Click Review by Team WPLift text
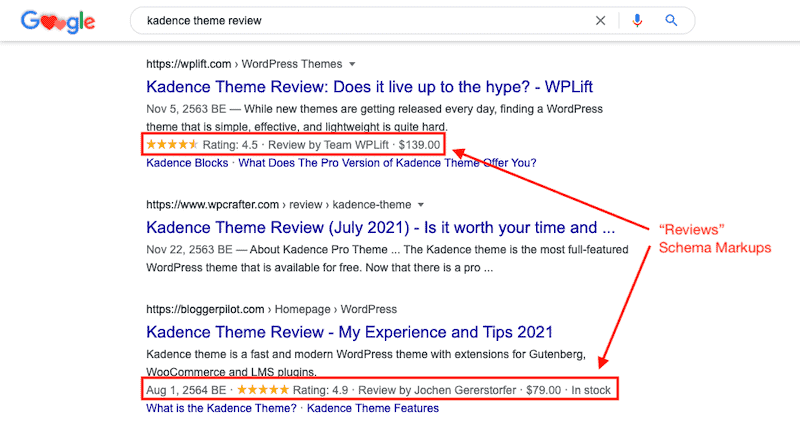The height and width of the screenshot is (435, 800). tap(329, 145)
